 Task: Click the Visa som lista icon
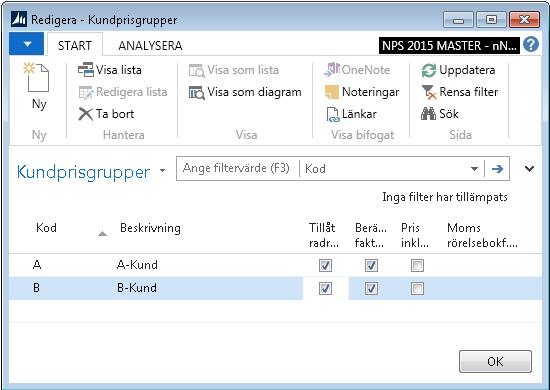pos(196,70)
